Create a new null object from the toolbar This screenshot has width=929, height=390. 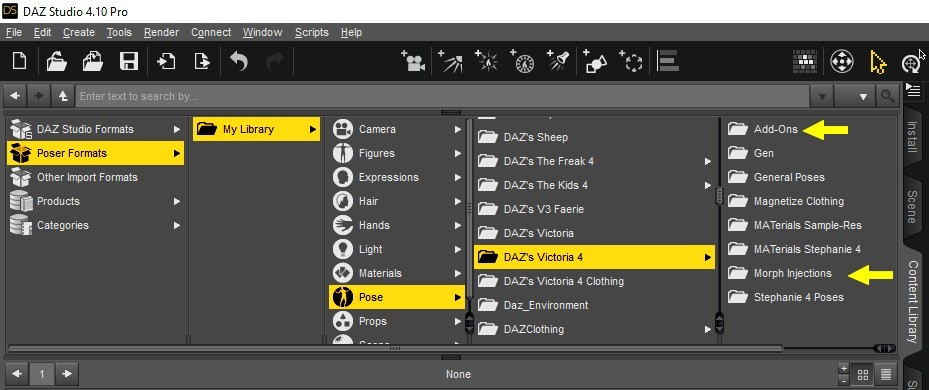(631, 61)
